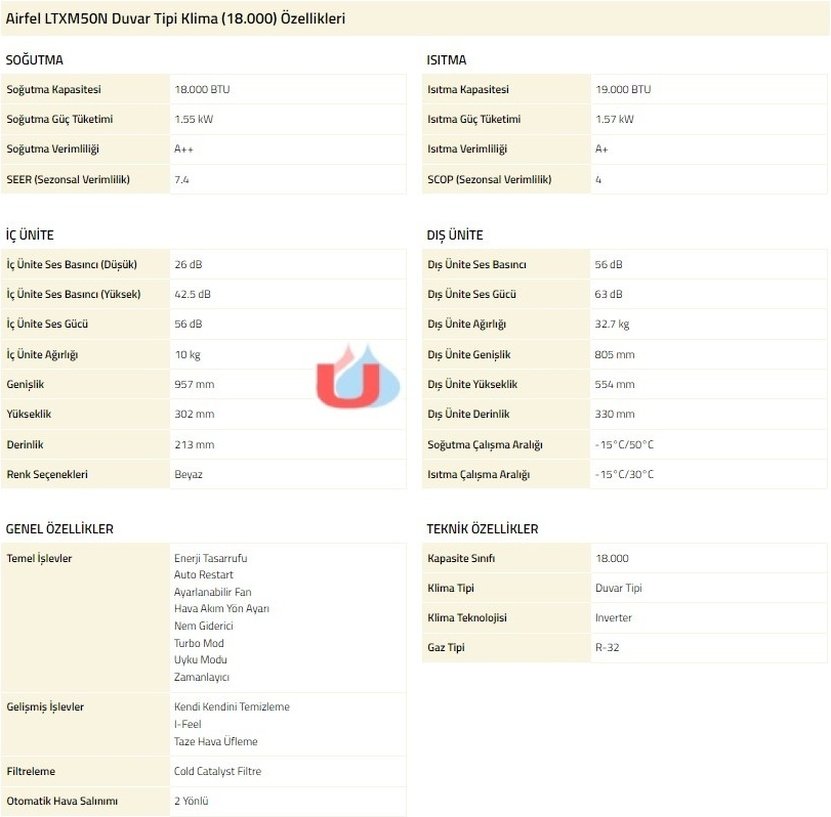Select the '805 mm' outdoor width value
This screenshot has width=831, height=817.
coord(614,354)
